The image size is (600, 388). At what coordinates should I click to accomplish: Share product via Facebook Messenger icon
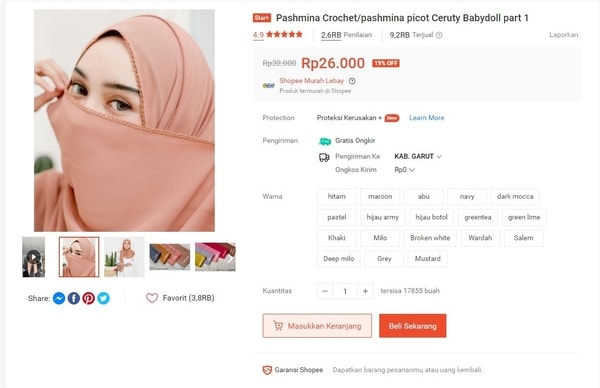pyautogui.click(x=59, y=298)
